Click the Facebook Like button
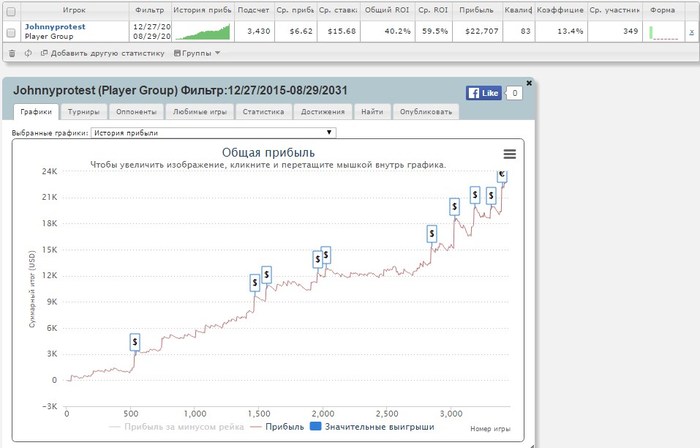The height and width of the screenshot is (448, 700). (484, 93)
